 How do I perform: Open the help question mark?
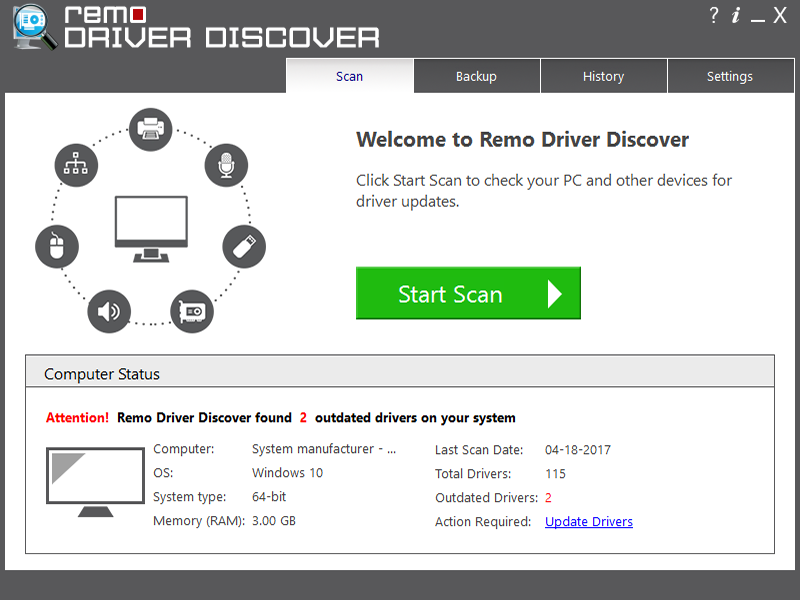(x=712, y=16)
